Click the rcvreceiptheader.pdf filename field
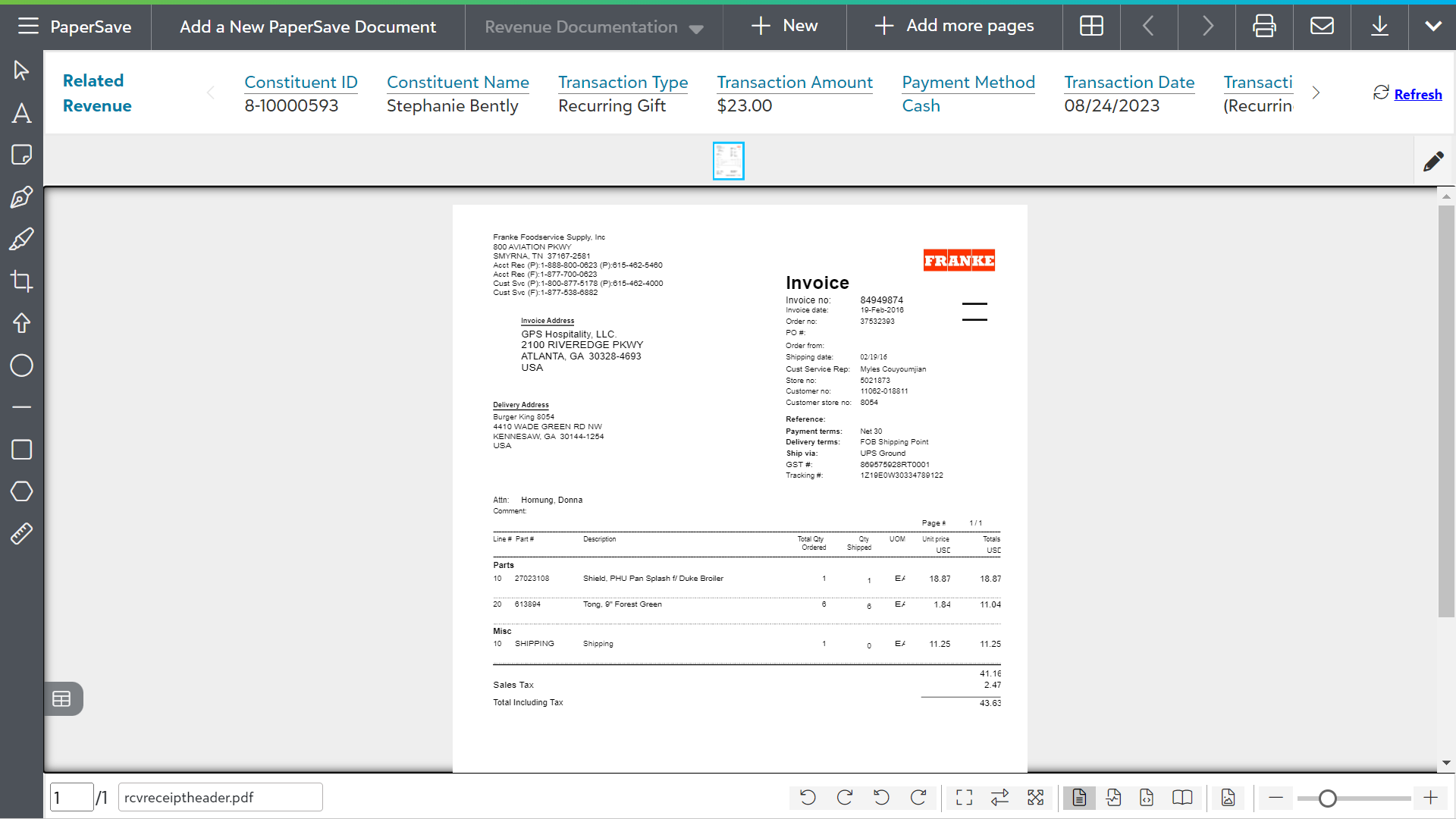This screenshot has width=1456, height=819. tap(221, 798)
